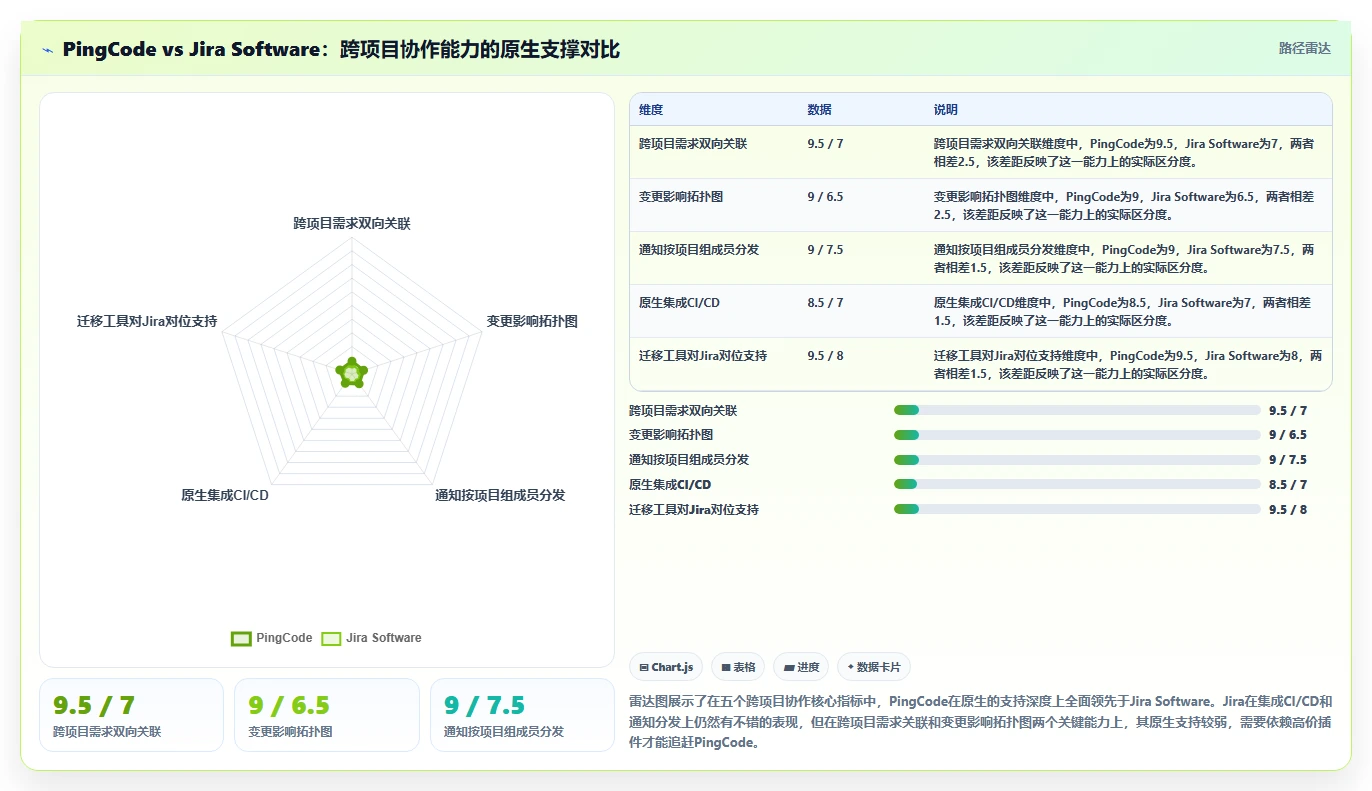Click the 8.5 / 7 value beside the progress bar
This screenshot has width=1372, height=791.
pos(1288,485)
